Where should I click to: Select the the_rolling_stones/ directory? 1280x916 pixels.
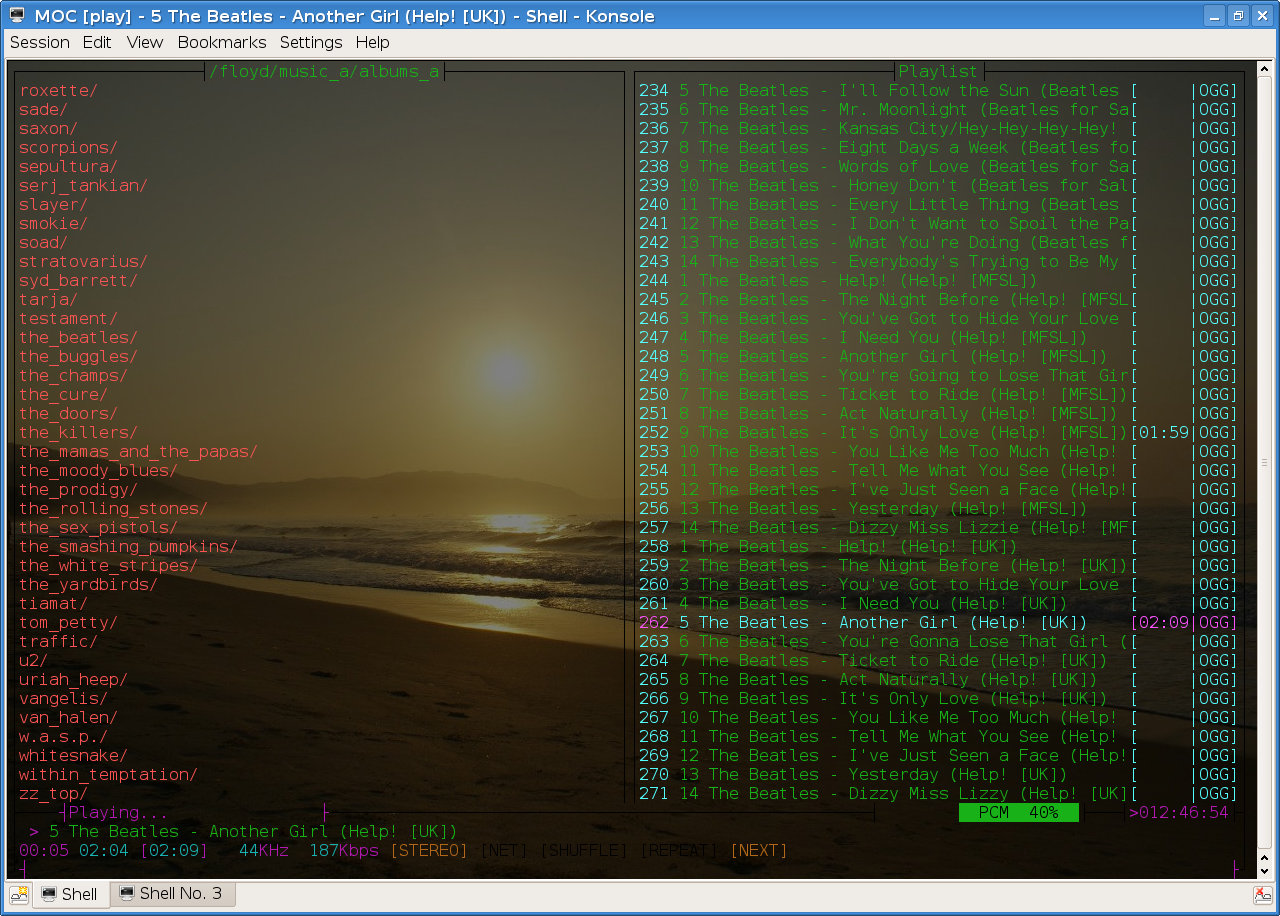(x=114, y=509)
